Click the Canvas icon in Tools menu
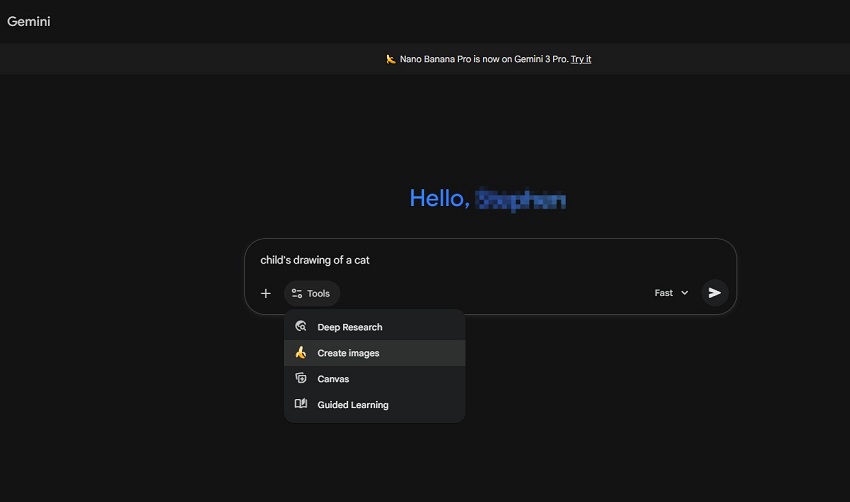Screen dimensions: 850x502 pos(301,379)
